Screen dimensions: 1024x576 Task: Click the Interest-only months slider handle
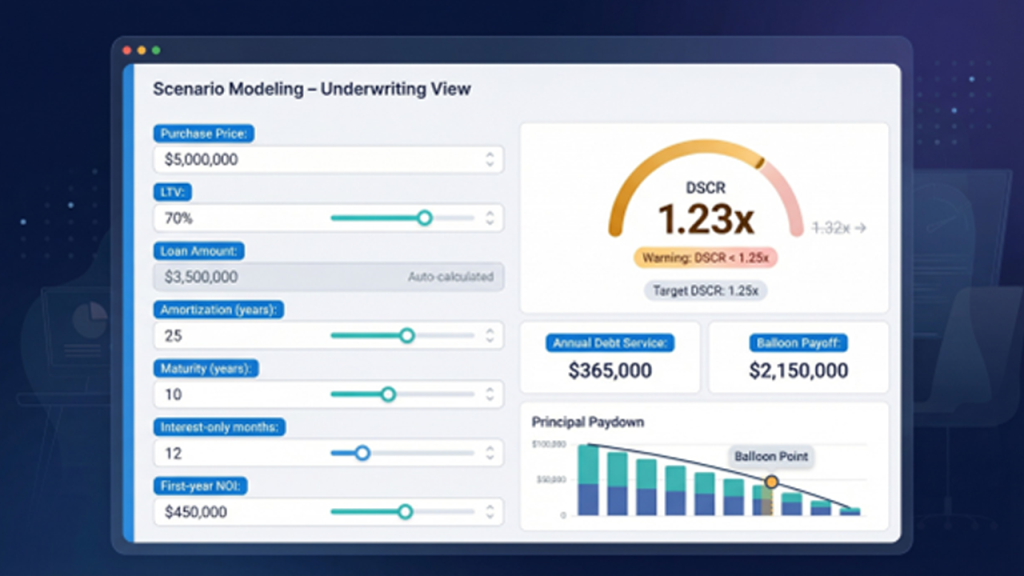362,453
